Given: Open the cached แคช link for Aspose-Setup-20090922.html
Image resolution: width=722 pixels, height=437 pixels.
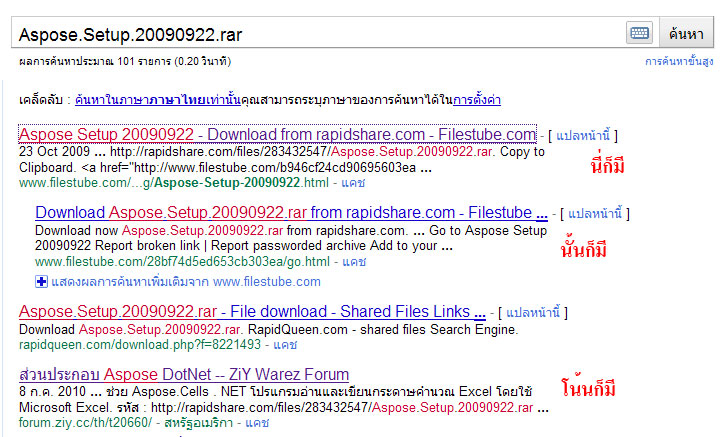Looking at the screenshot, I should pos(353,183).
